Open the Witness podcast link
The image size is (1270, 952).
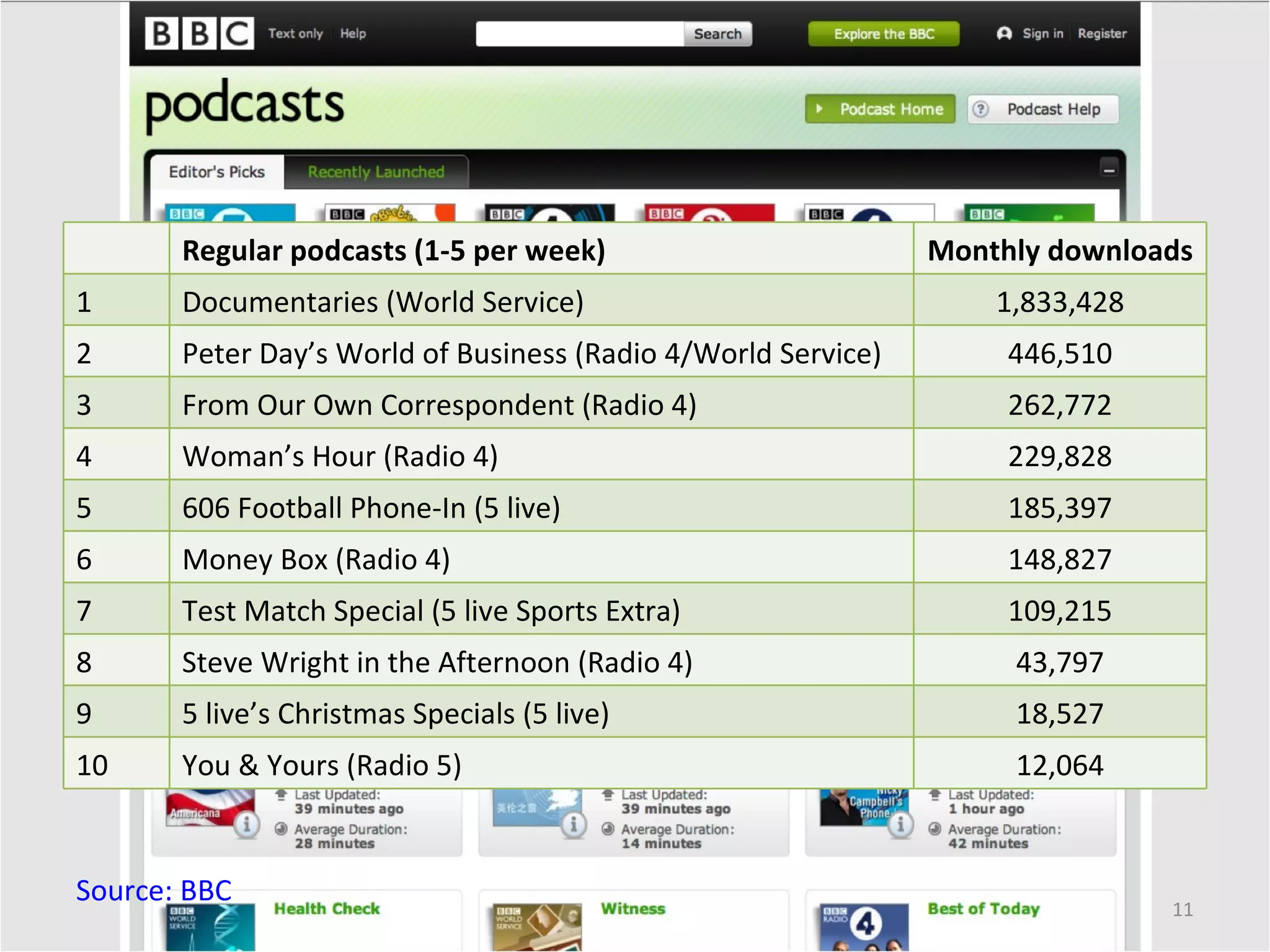tap(633, 909)
